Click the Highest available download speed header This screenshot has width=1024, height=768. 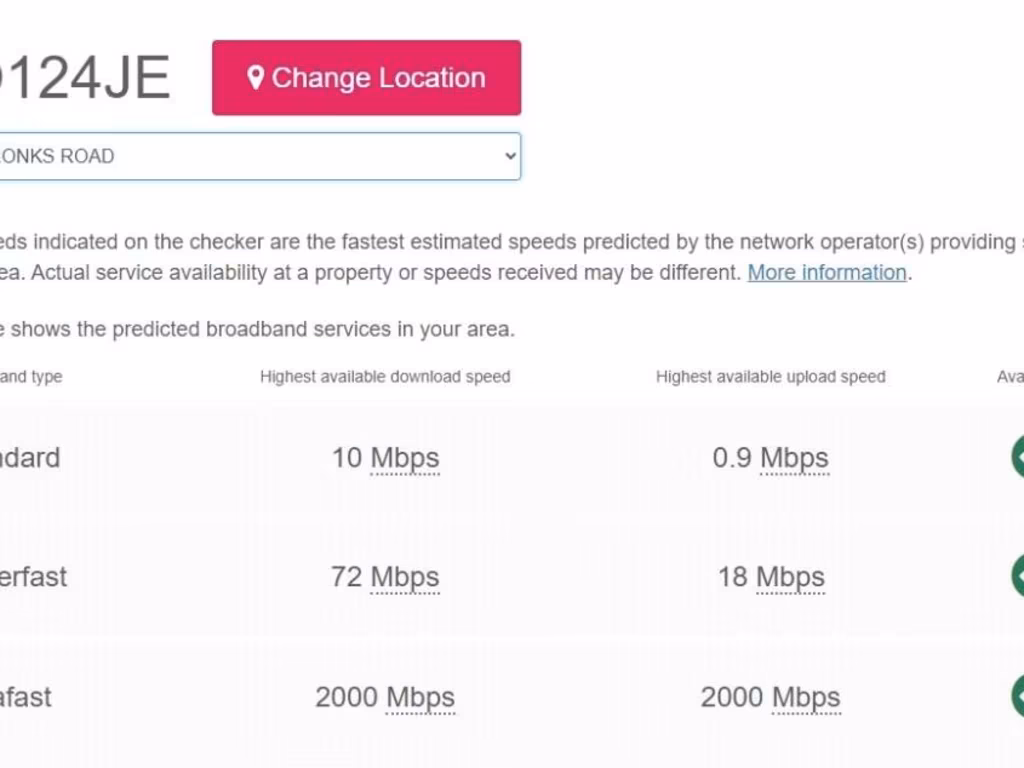[385, 377]
